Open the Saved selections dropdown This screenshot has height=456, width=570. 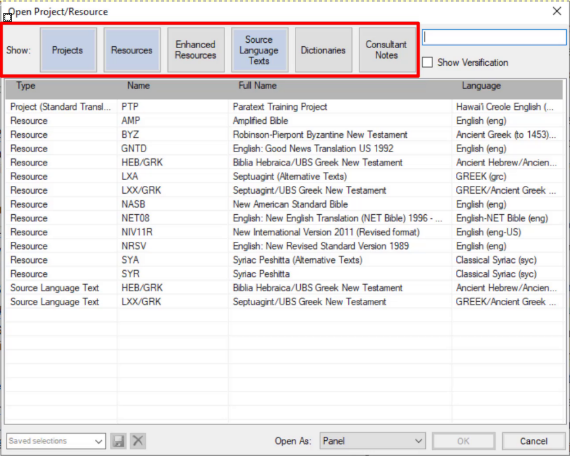coord(56,441)
